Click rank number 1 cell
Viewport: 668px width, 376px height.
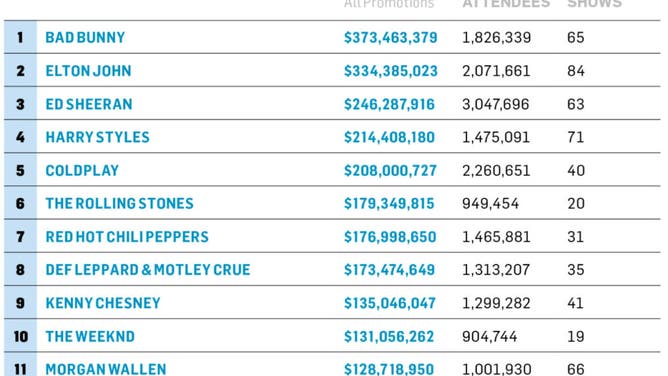click(x=20, y=37)
